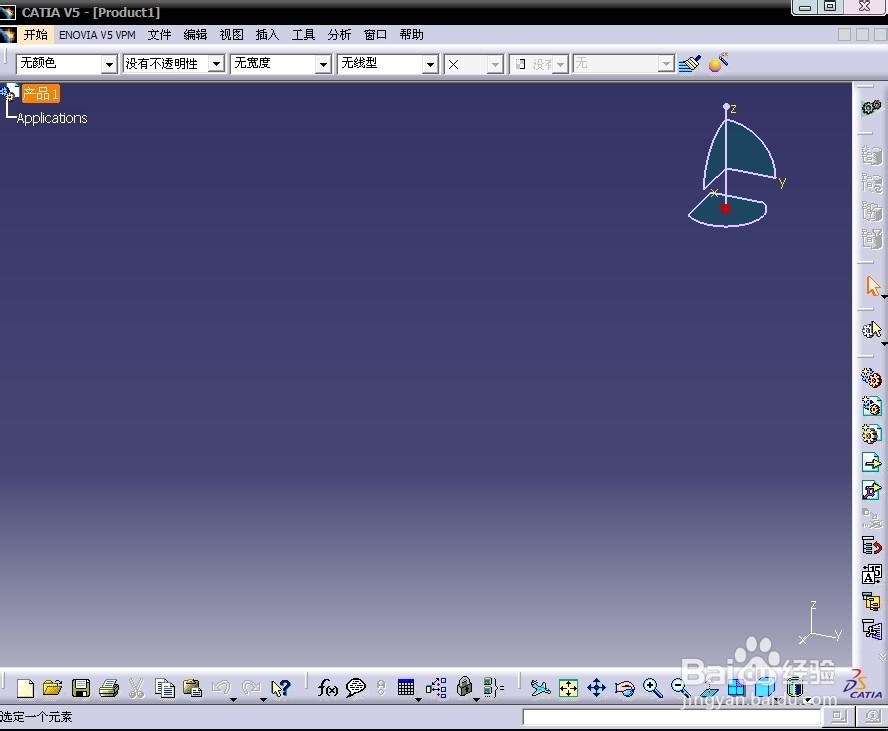Screen dimensions: 888x731
Task: Open the Redo history dropdown arrow
Action: point(263,700)
